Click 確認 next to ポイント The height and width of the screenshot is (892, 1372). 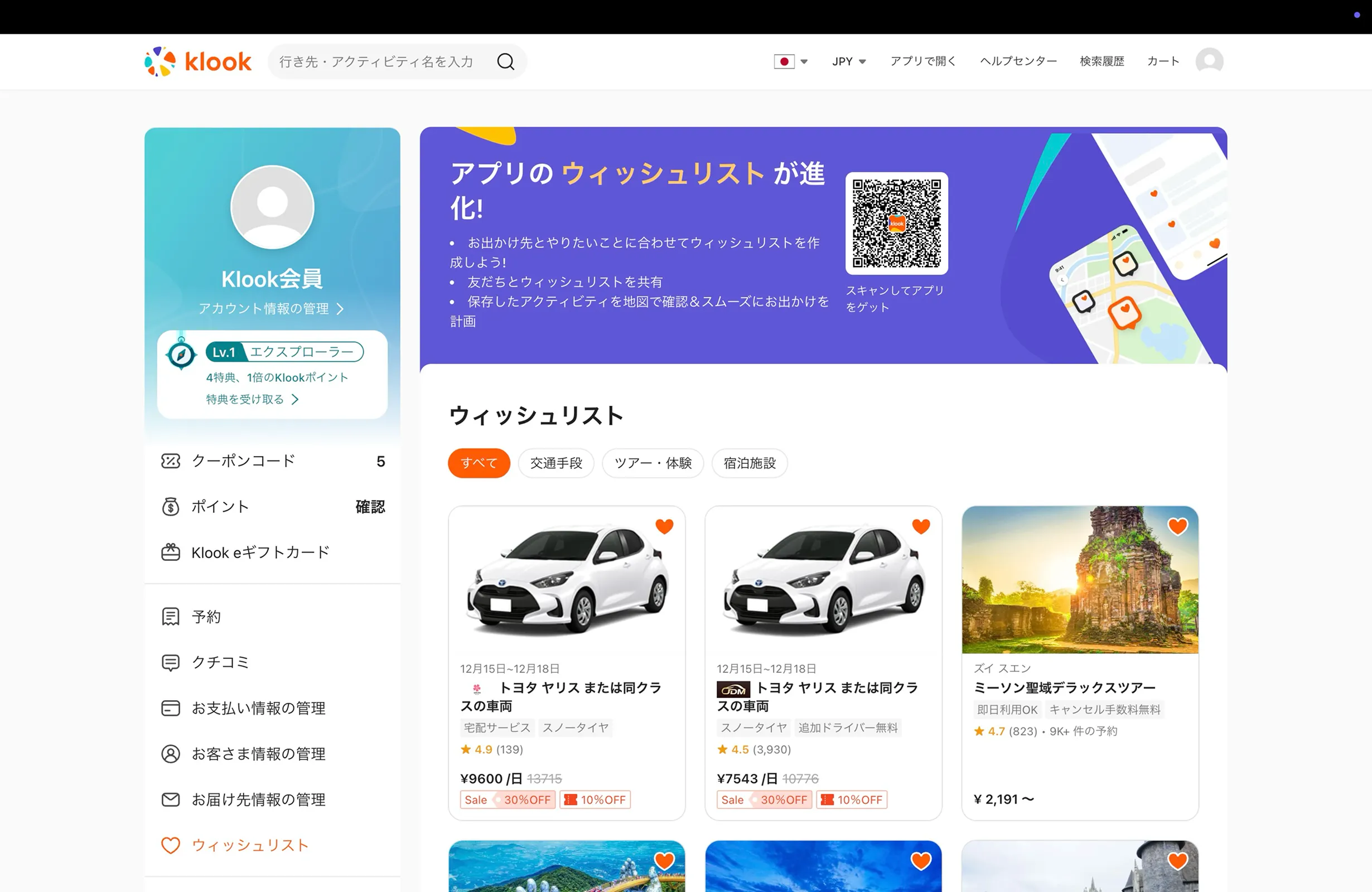[370, 507]
